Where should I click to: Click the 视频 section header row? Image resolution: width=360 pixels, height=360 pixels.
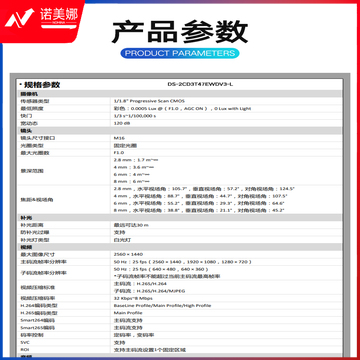pos(179,247)
